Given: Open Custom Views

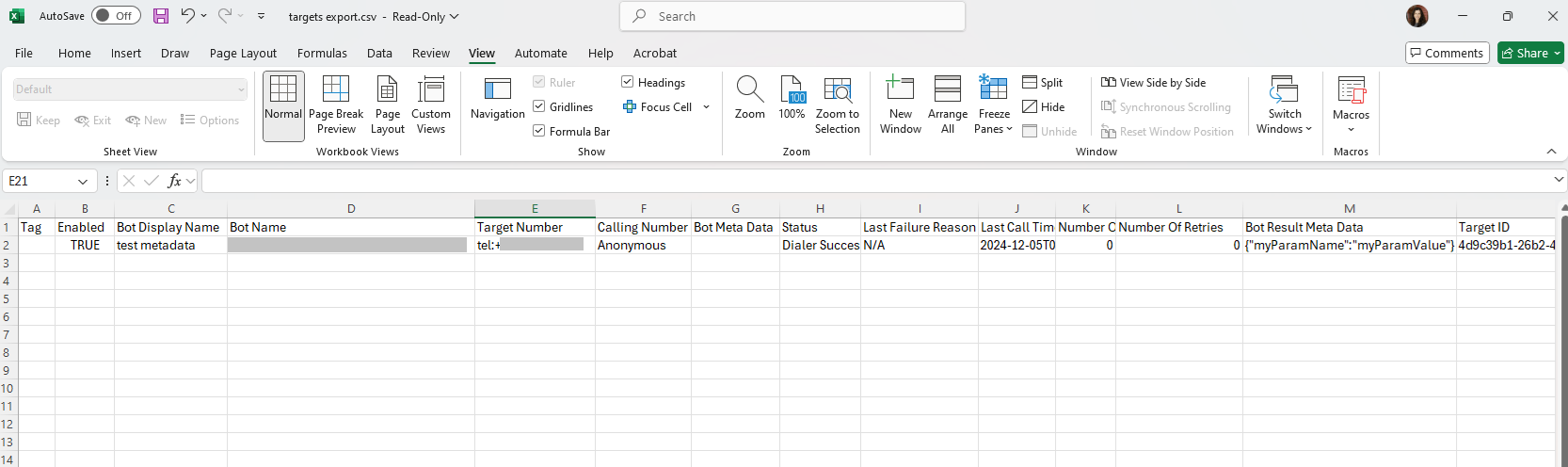Looking at the screenshot, I should coord(431,105).
